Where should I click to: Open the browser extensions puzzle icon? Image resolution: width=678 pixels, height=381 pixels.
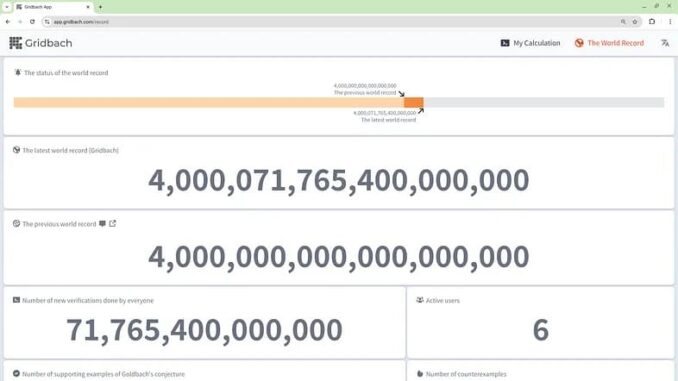coord(652,22)
